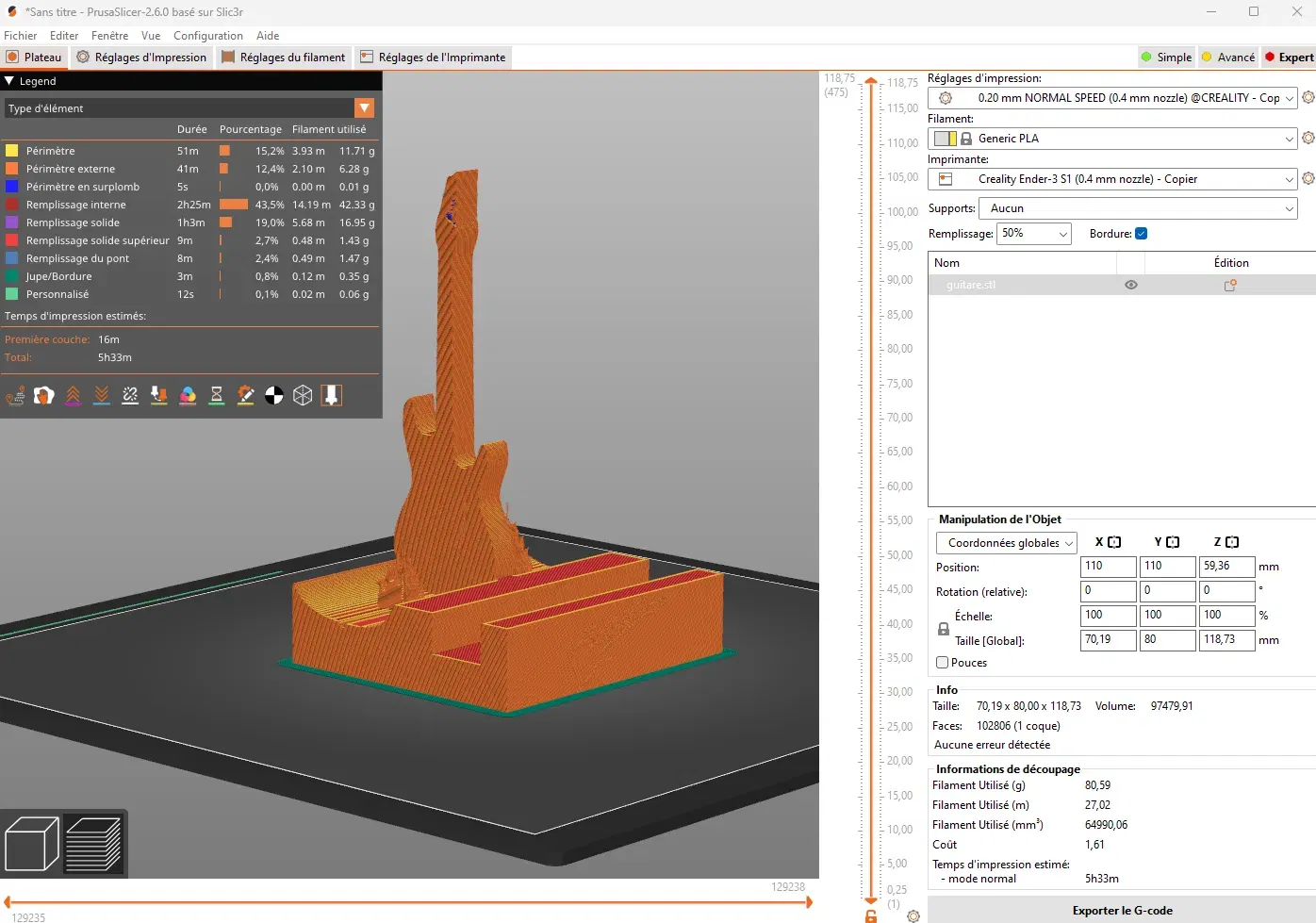The height and width of the screenshot is (923, 1316).
Task: Toggle the Bordure checkbox
Action: pos(1141,234)
